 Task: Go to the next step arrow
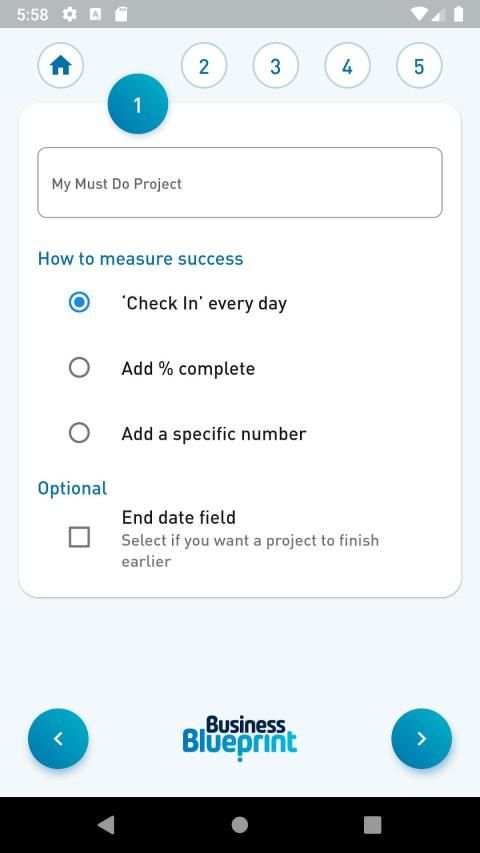click(x=421, y=738)
